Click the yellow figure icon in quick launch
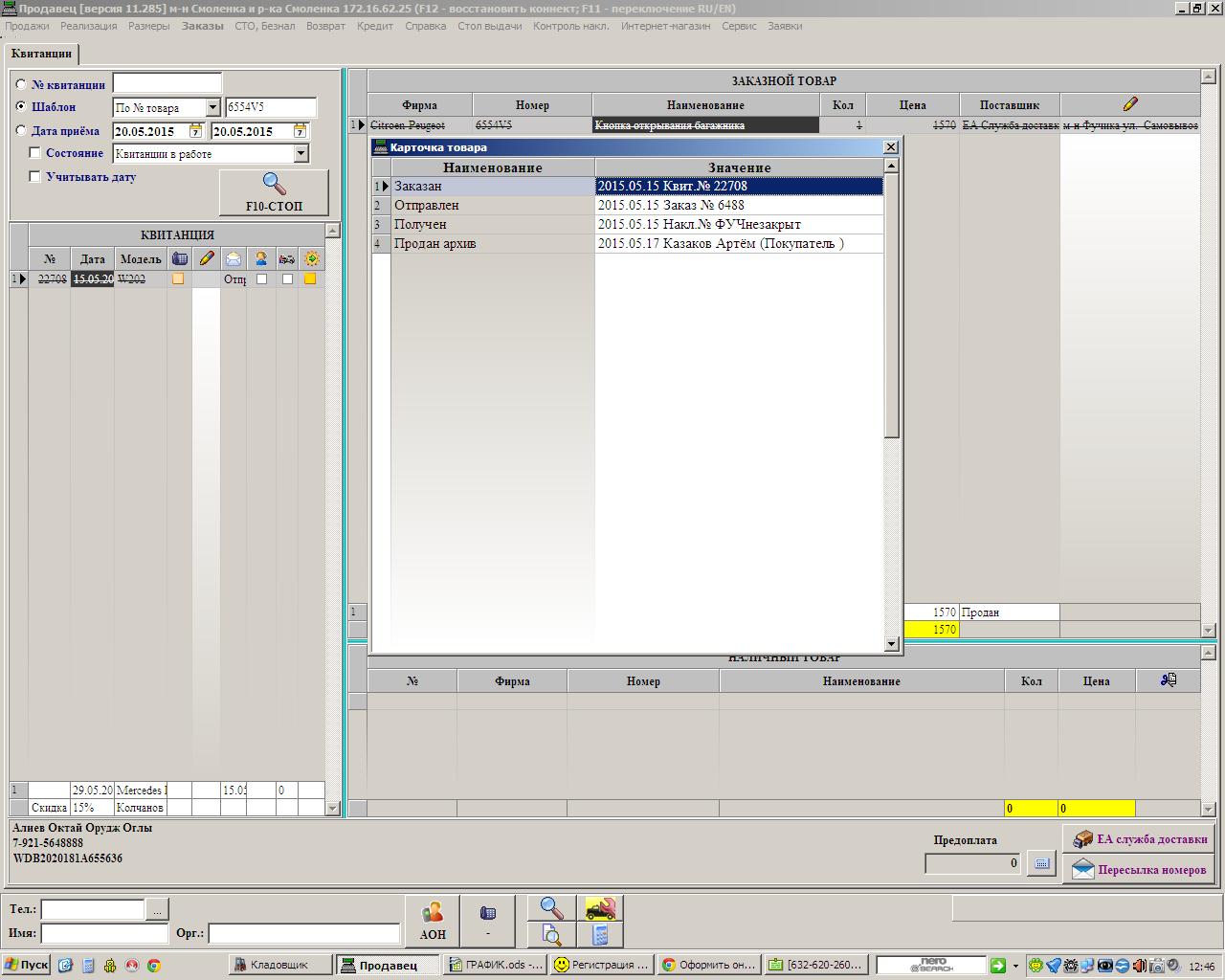Screen dimensions: 1225x980 click(x=110, y=965)
